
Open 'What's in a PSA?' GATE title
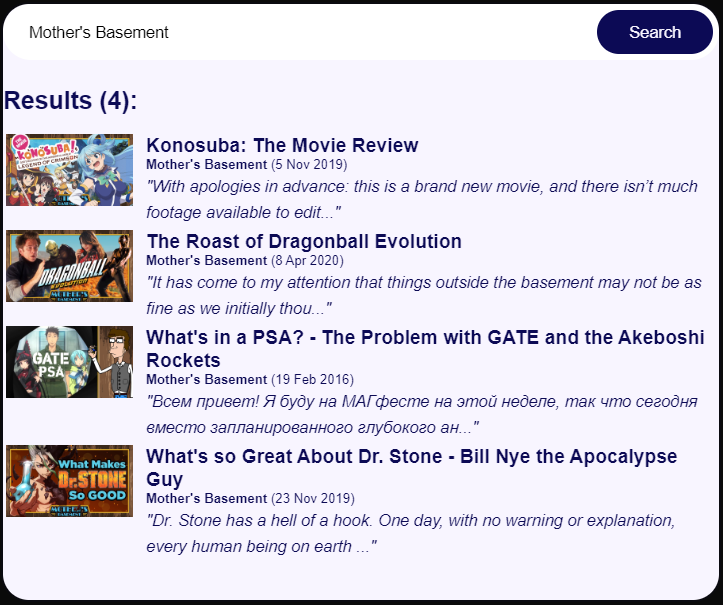pos(425,349)
